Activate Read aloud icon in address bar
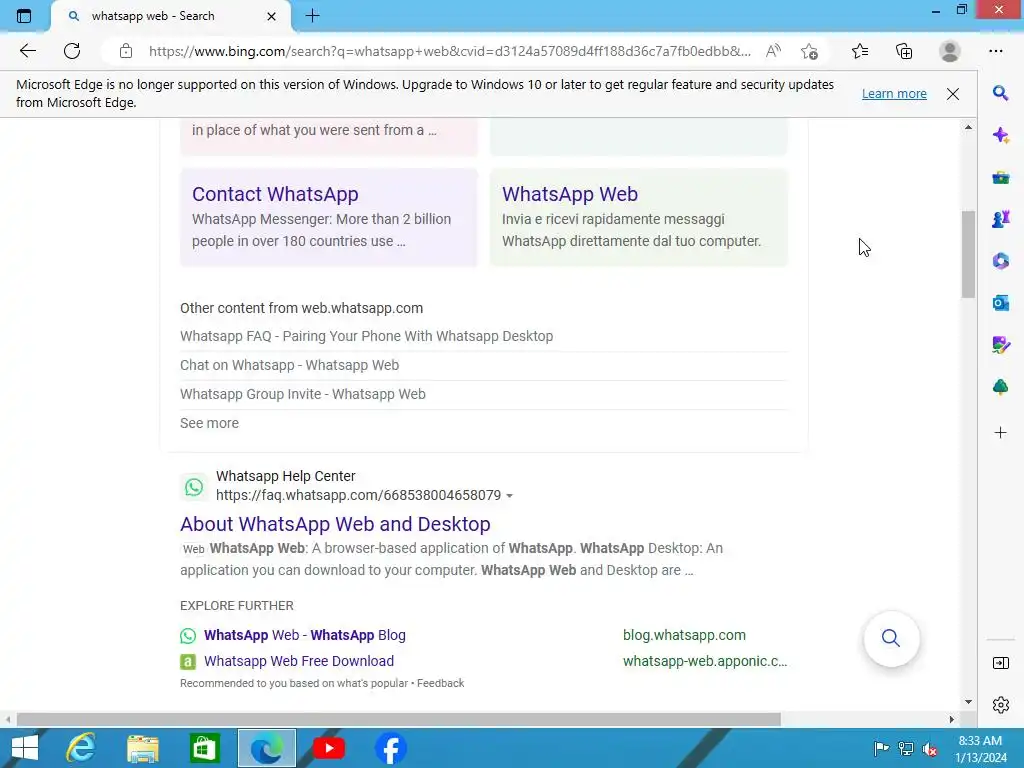This screenshot has height=768, width=1024. point(773,51)
